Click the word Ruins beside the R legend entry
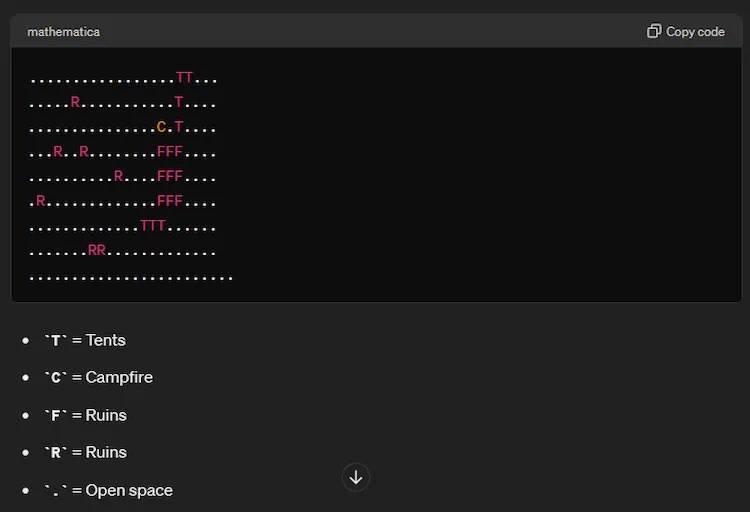This screenshot has width=750, height=512. 106,452
